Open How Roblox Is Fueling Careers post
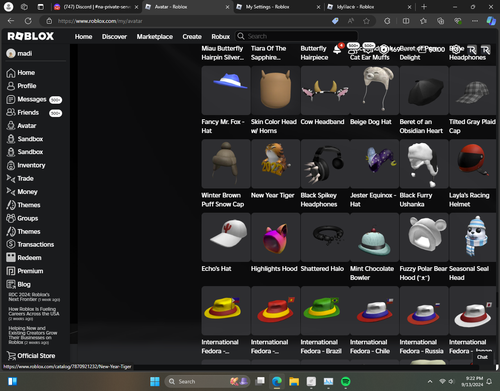The height and width of the screenshot is (391, 500). tap(34, 313)
